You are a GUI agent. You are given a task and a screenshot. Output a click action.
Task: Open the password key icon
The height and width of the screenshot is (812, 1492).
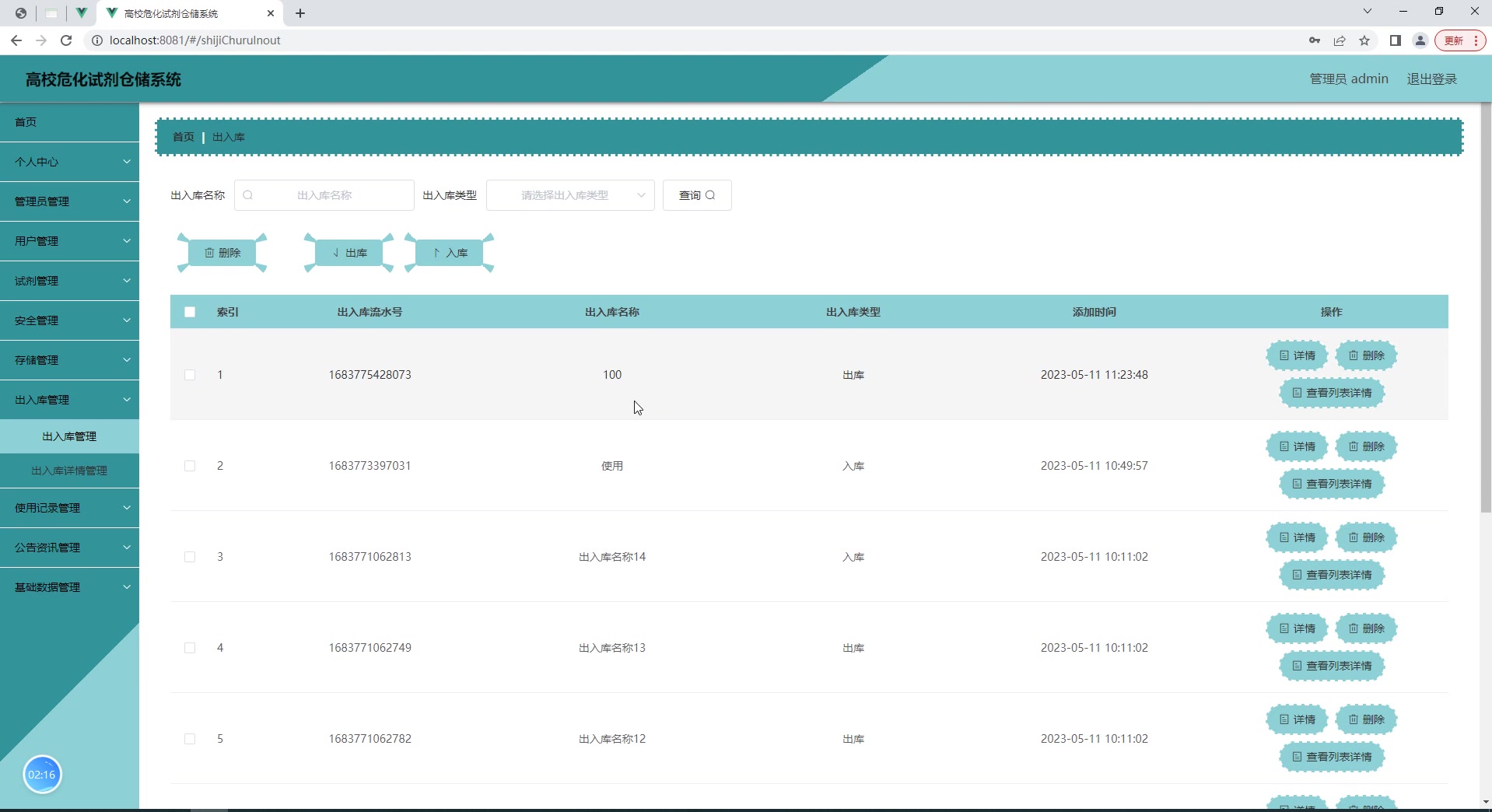[x=1315, y=40]
